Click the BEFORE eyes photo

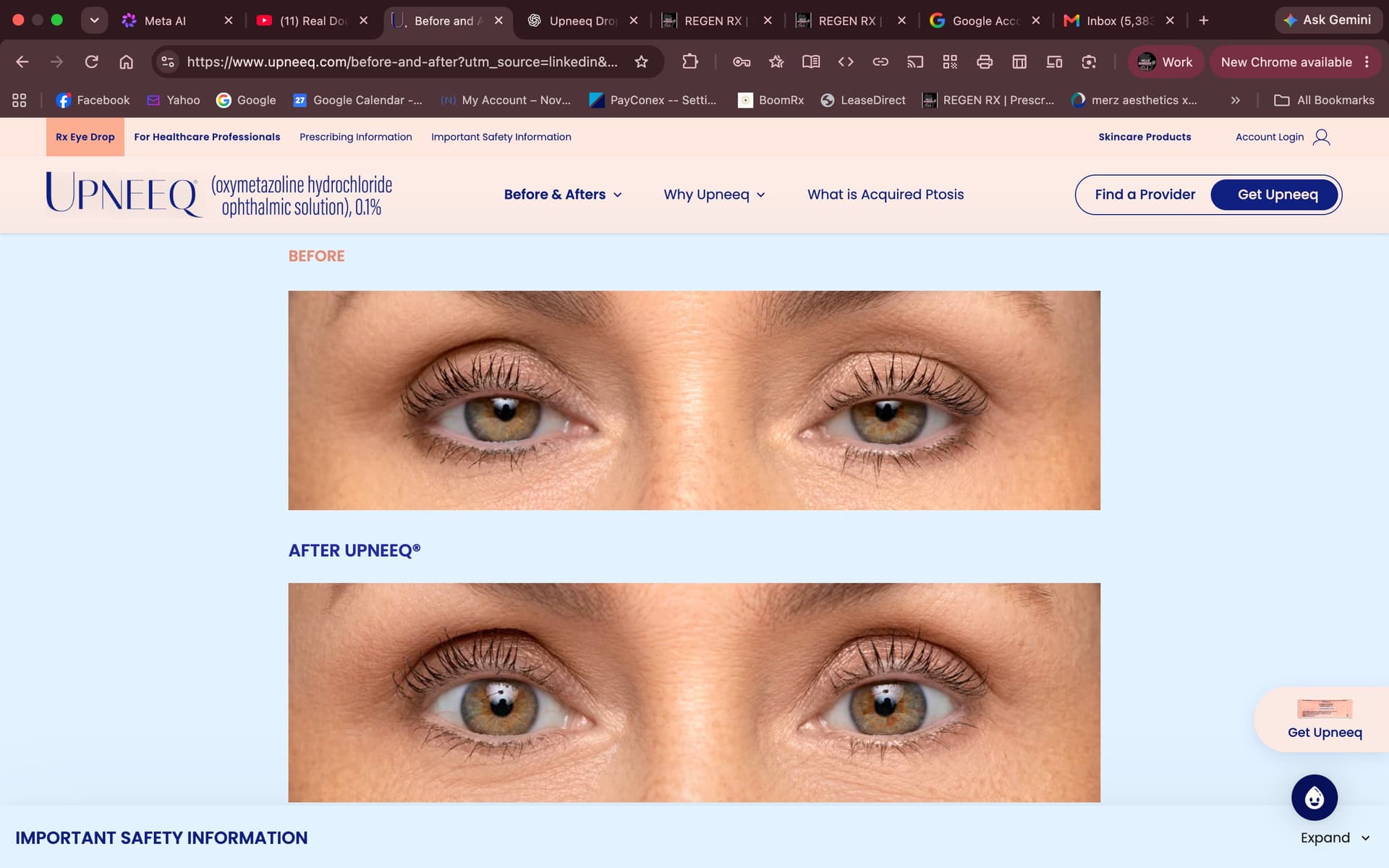pos(694,400)
